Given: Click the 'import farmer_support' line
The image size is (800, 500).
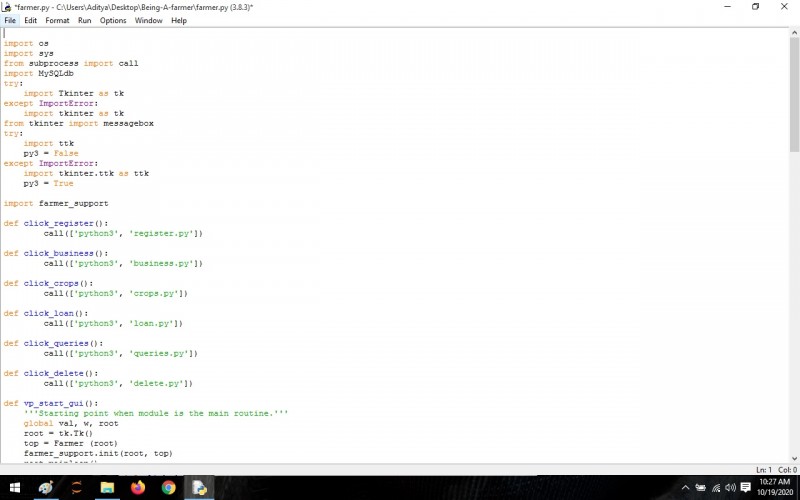Looking at the screenshot, I should pyautogui.click(x=56, y=203).
